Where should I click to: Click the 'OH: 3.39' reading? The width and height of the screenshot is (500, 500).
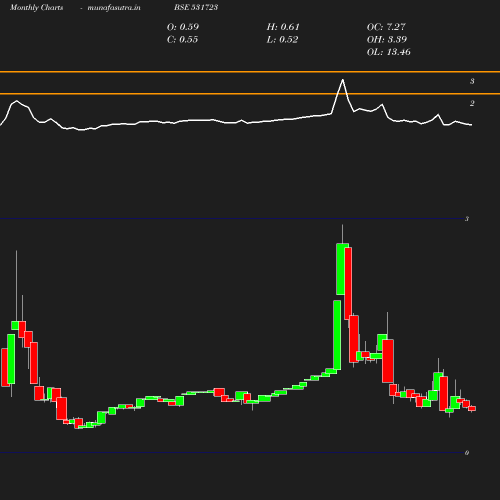pos(387,39)
